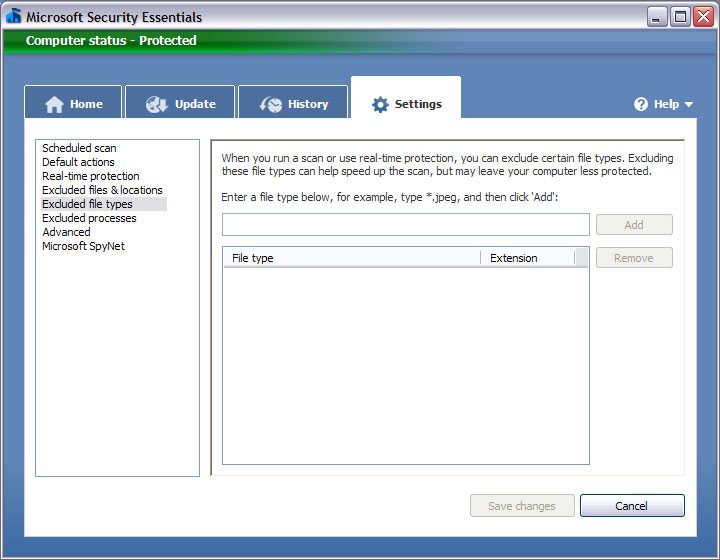
Task: Open Excluded processes settings
Action: pos(89,218)
